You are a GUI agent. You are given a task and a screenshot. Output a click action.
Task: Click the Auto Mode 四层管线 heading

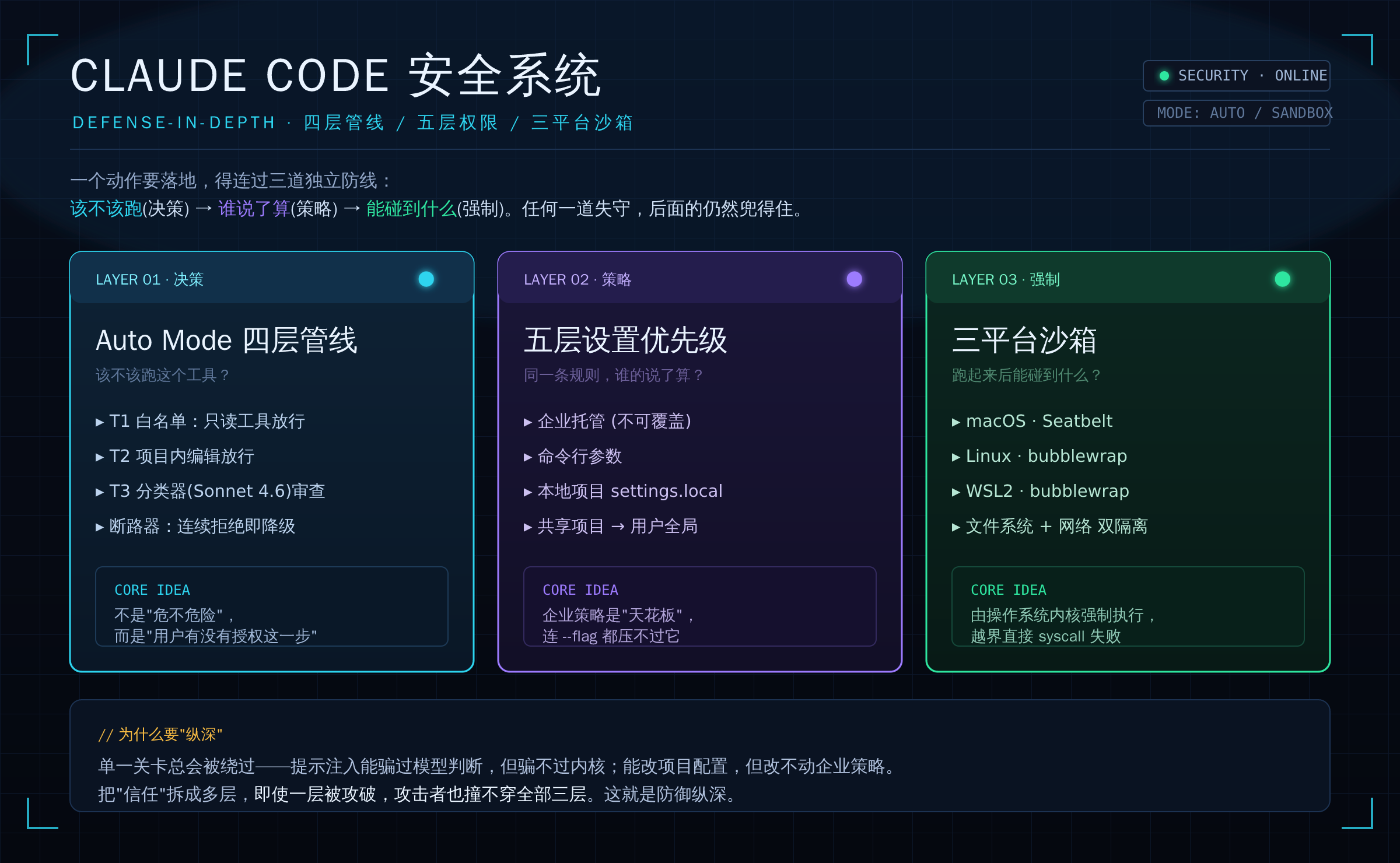226,341
